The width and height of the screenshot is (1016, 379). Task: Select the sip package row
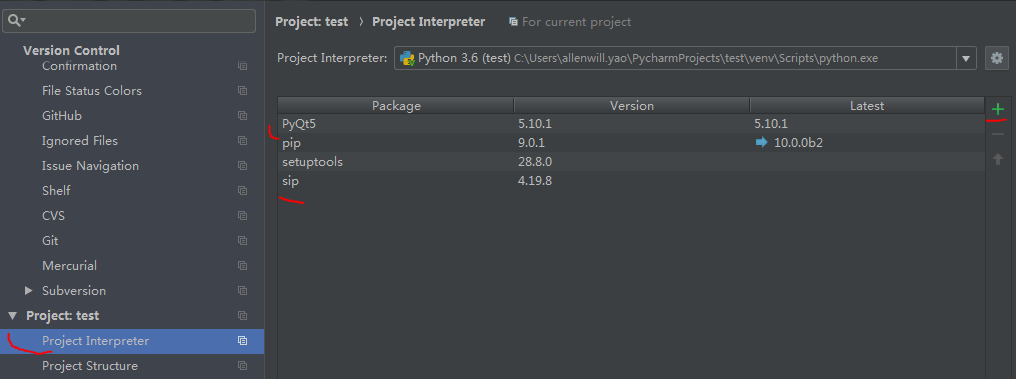(631, 181)
